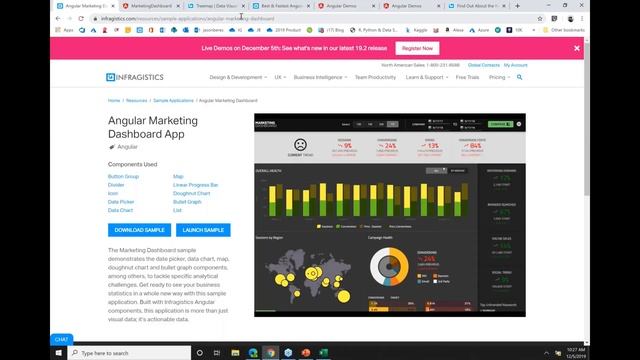The image size is (640, 360).
Task: Open the Kaggle bookmark
Action: click(416, 30)
